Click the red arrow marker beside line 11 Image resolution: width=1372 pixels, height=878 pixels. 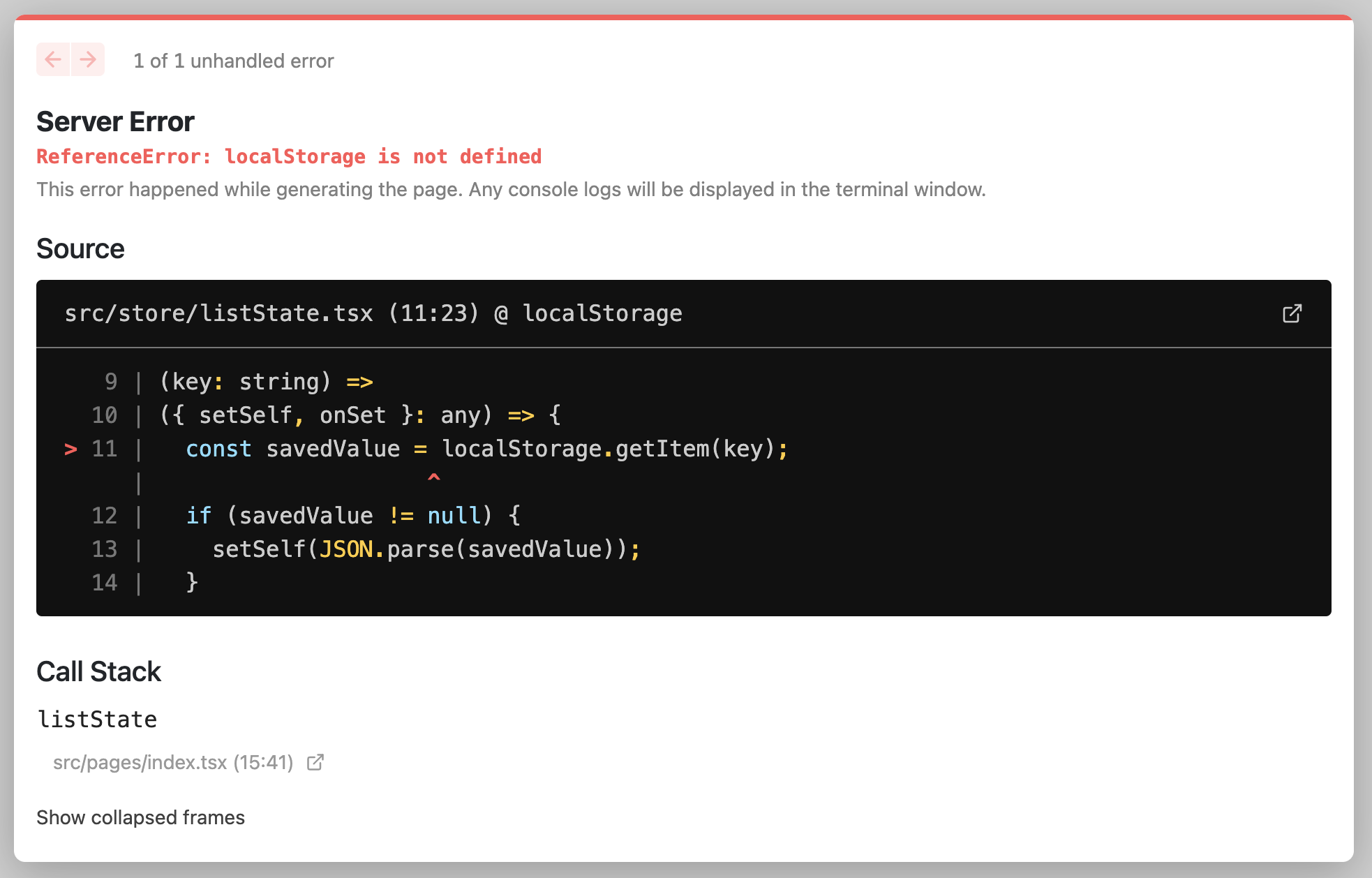coord(70,450)
